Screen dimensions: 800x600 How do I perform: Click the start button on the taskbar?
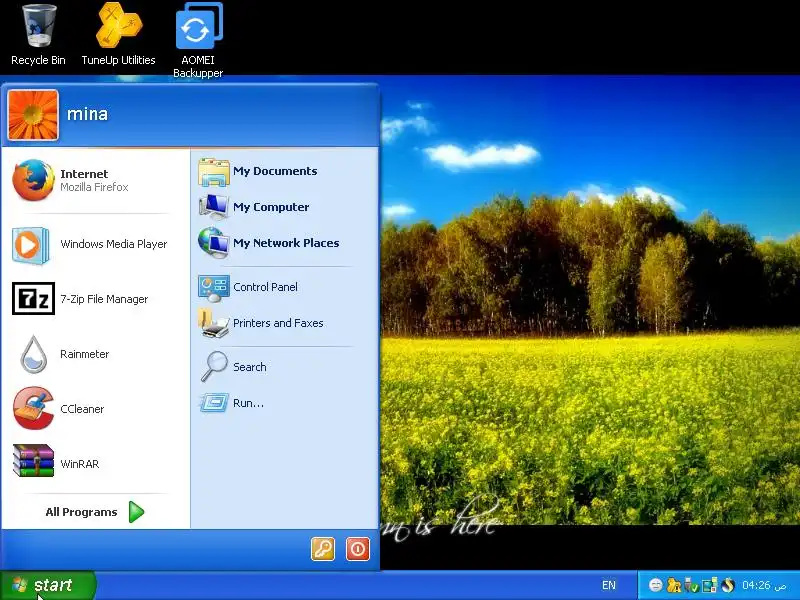(47, 585)
